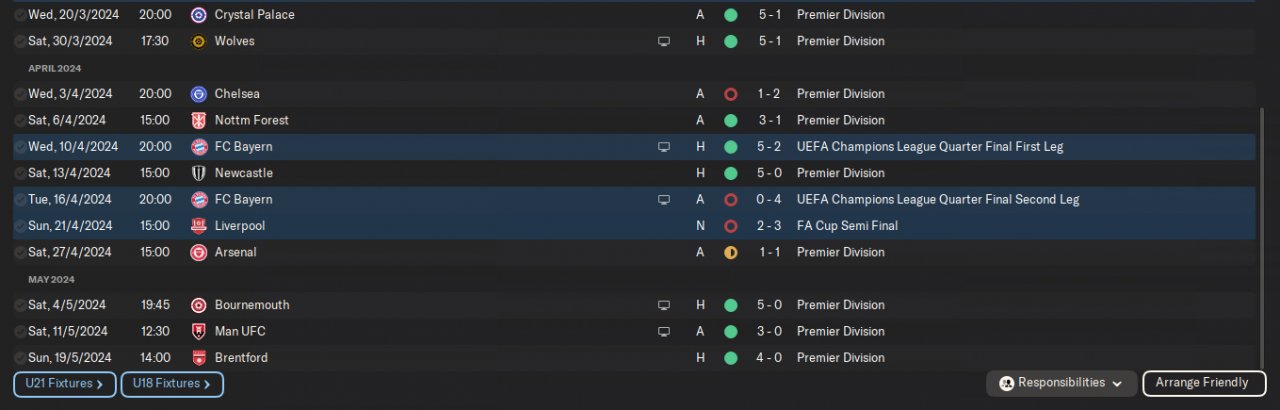Screen dimensions: 1280x410
Task: Toggle the checkmark beside Sat, 30/3/2024 fixture
Action: click(21, 41)
